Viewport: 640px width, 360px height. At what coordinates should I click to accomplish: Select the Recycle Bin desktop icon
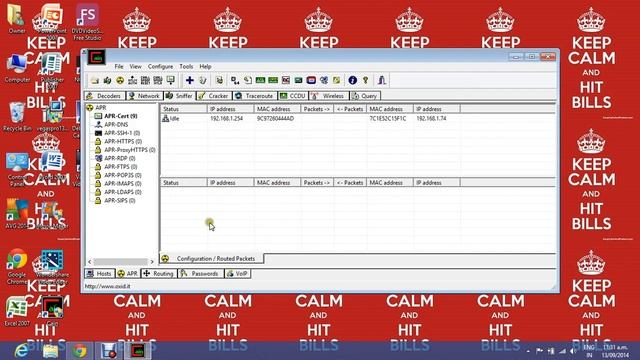click(17, 117)
